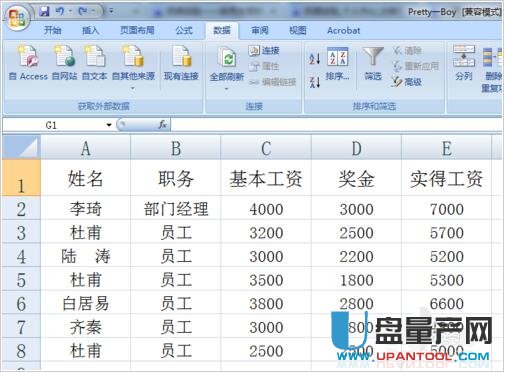Screen dimensions: 505x373
Task: Sort ascending with A-Z icon
Action: click(x=314, y=59)
